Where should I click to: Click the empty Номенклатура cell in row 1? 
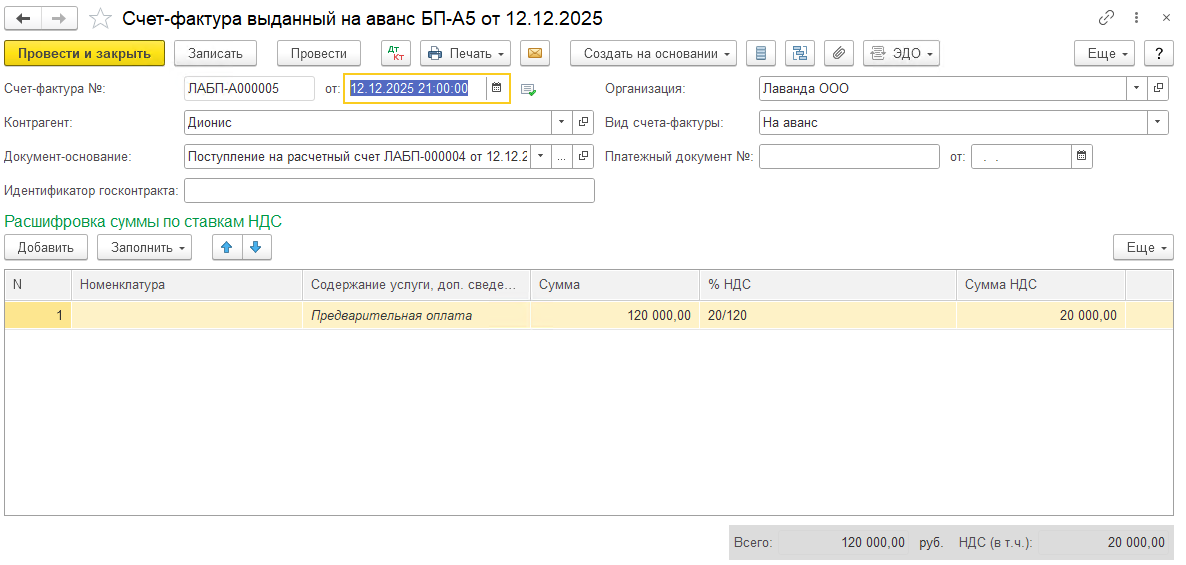click(187, 315)
